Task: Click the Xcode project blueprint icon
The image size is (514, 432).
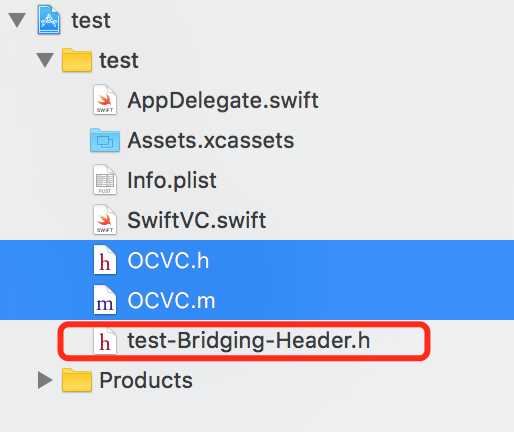Action: click(x=49, y=20)
